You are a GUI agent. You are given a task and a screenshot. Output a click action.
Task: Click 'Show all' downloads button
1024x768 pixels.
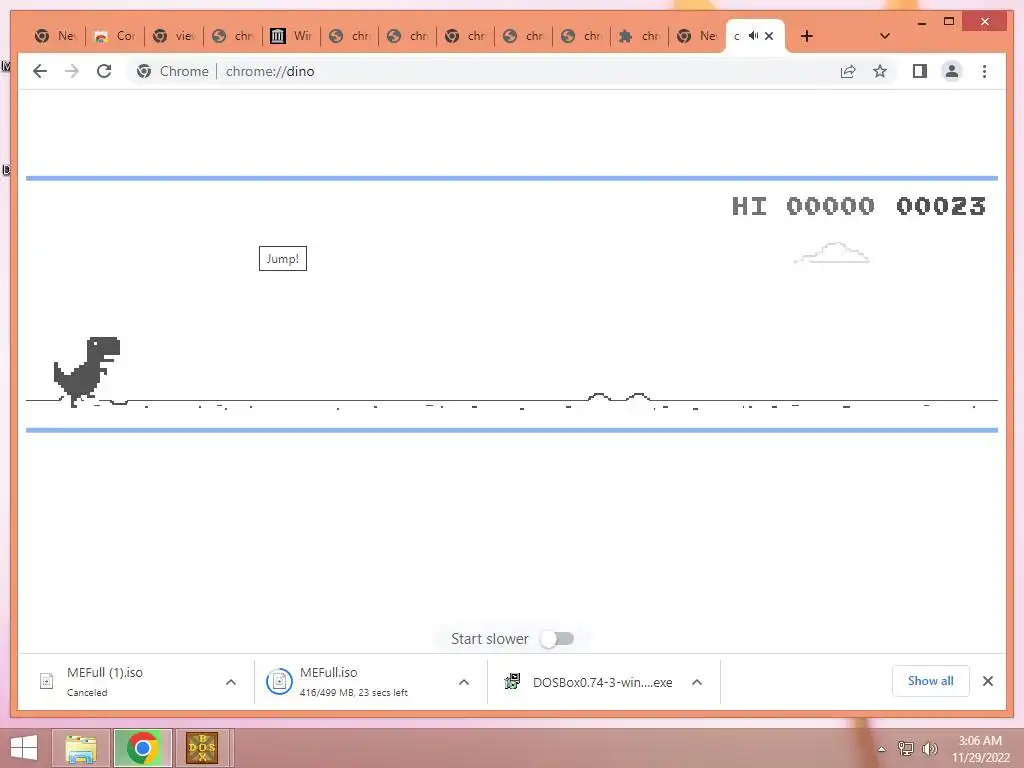point(931,681)
